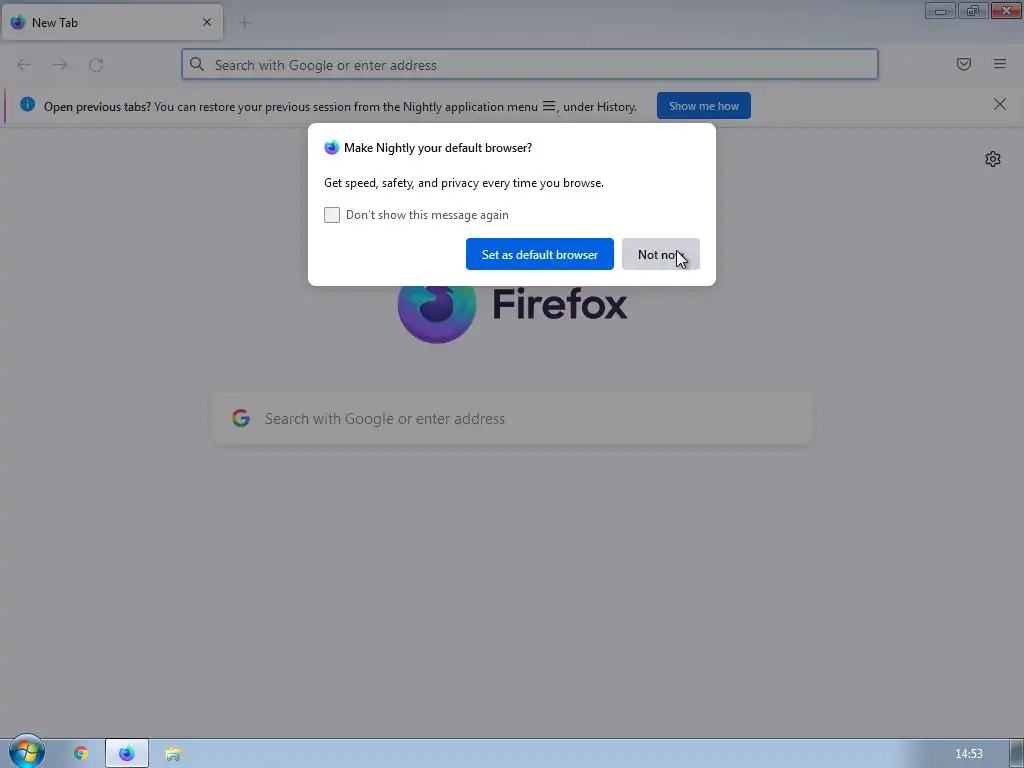Screen dimensions: 1024x768
Task: Click the Nightly icon in dialog title
Action: click(332, 148)
